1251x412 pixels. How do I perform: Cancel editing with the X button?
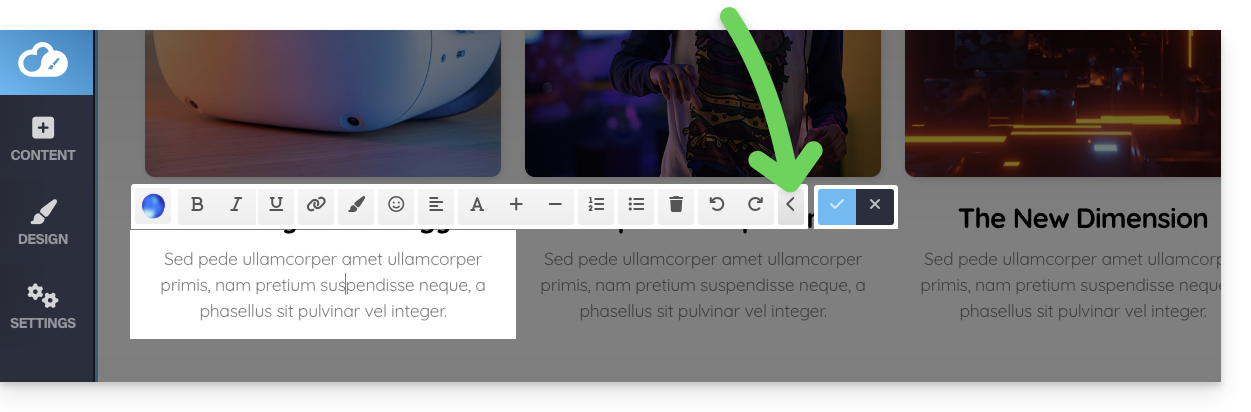click(x=875, y=205)
